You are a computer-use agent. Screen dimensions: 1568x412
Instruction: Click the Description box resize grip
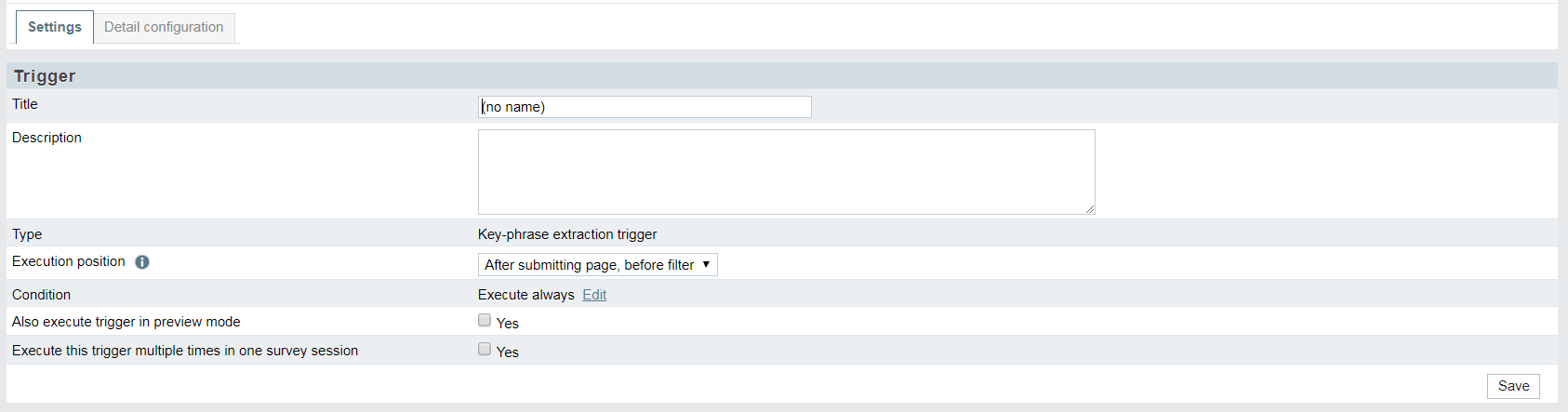[x=1089, y=209]
